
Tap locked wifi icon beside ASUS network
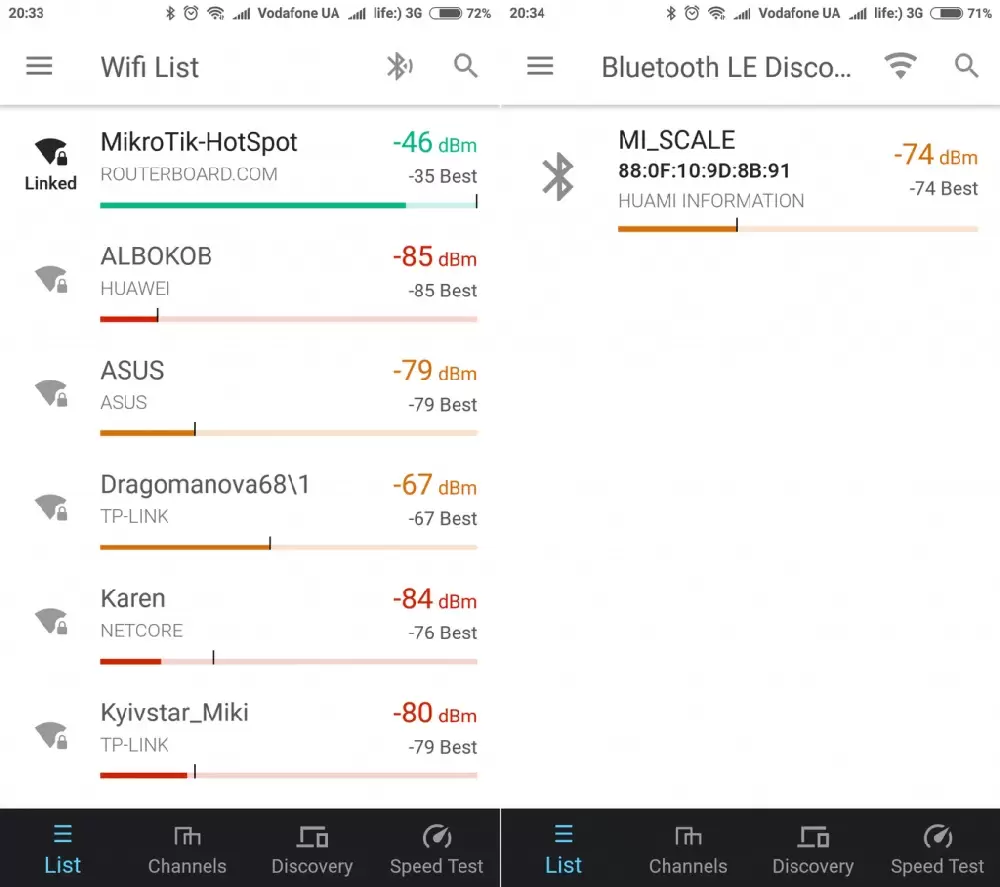pyautogui.click(x=51, y=393)
